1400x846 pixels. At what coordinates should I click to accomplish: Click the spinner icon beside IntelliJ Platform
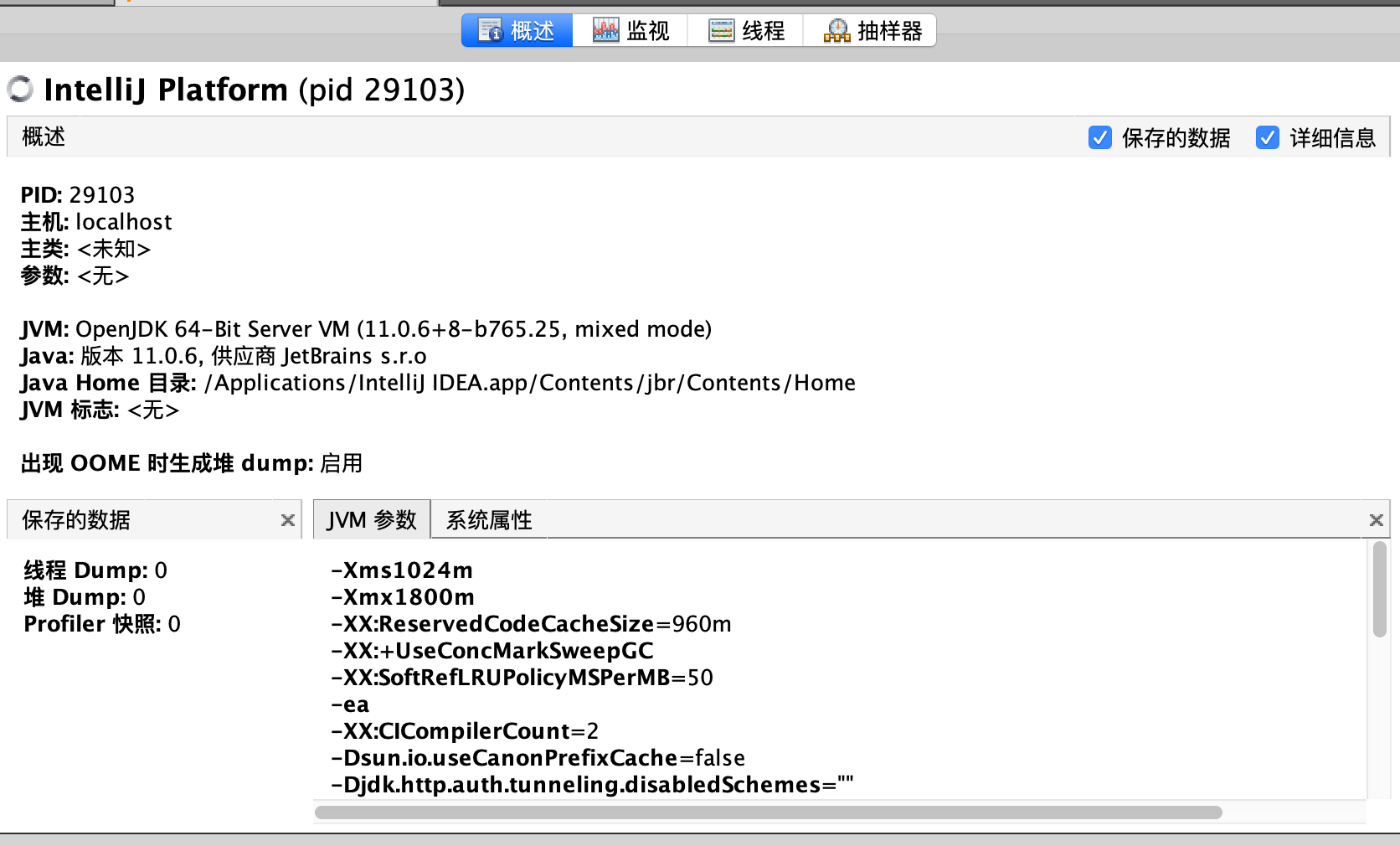point(20,89)
